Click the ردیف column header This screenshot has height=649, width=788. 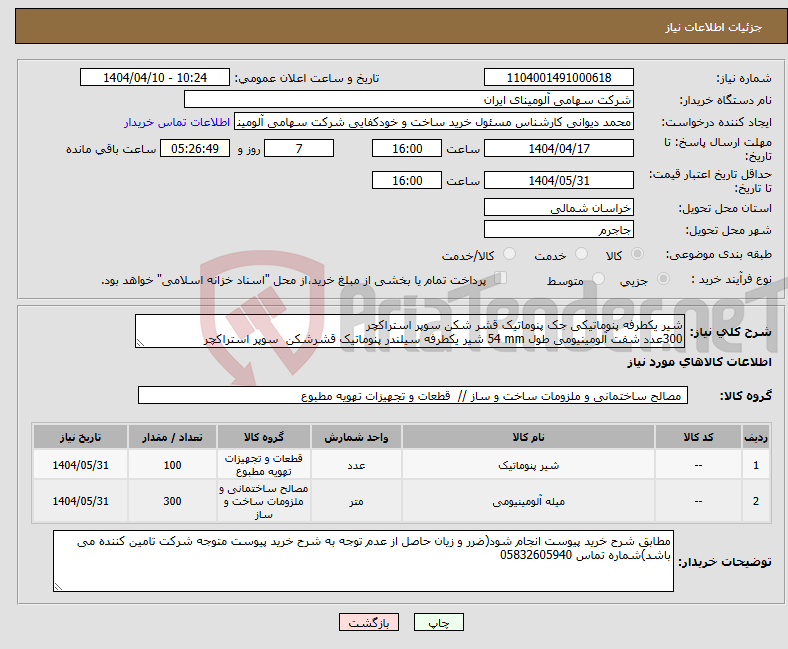pyautogui.click(x=756, y=436)
